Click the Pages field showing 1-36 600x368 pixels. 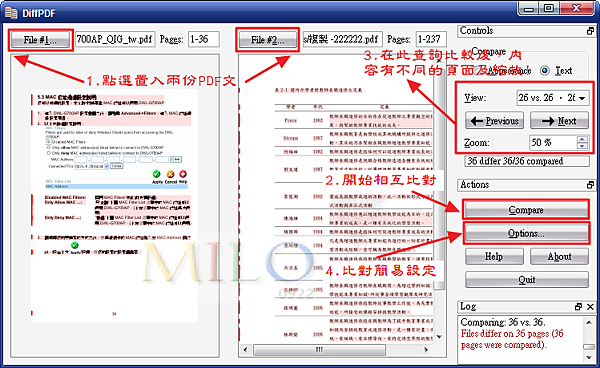(204, 39)
